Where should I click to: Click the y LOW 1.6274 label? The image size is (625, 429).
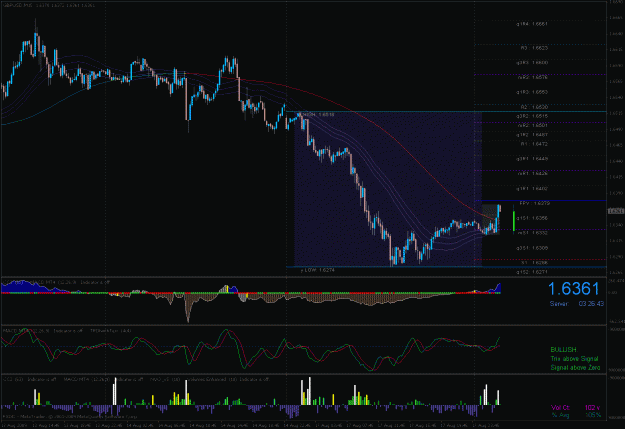click(318, 270)
